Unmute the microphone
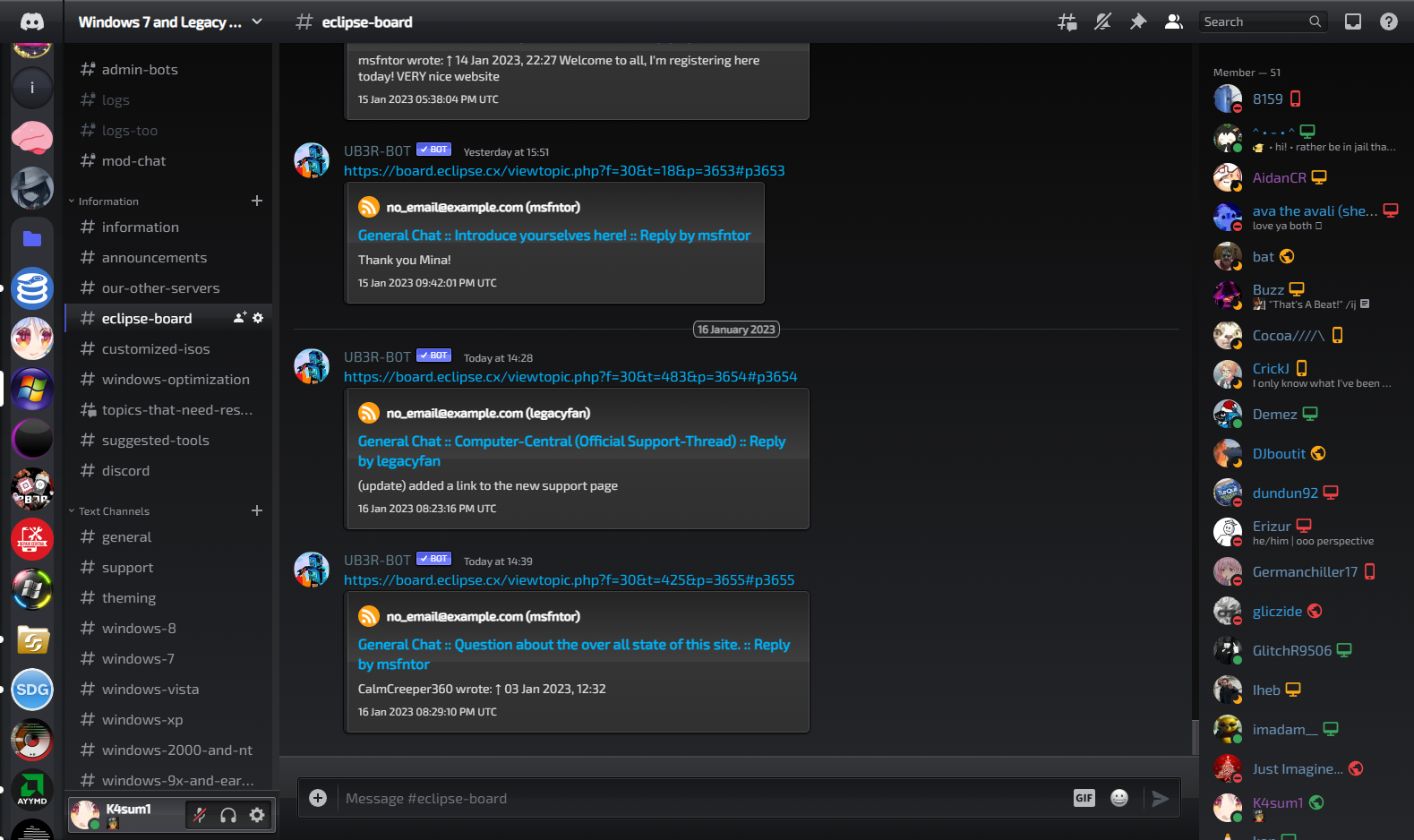The image size is (1414, 840). tap(200, 815)
